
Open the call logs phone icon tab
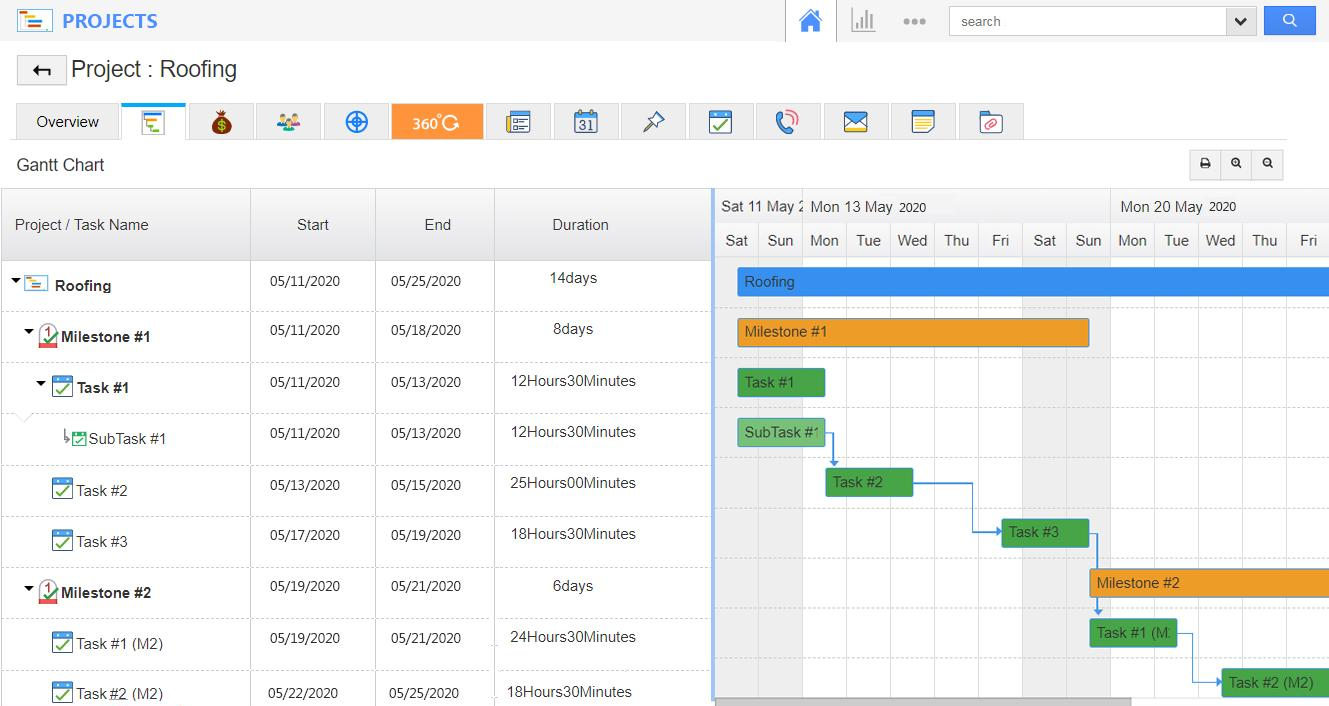788,122
